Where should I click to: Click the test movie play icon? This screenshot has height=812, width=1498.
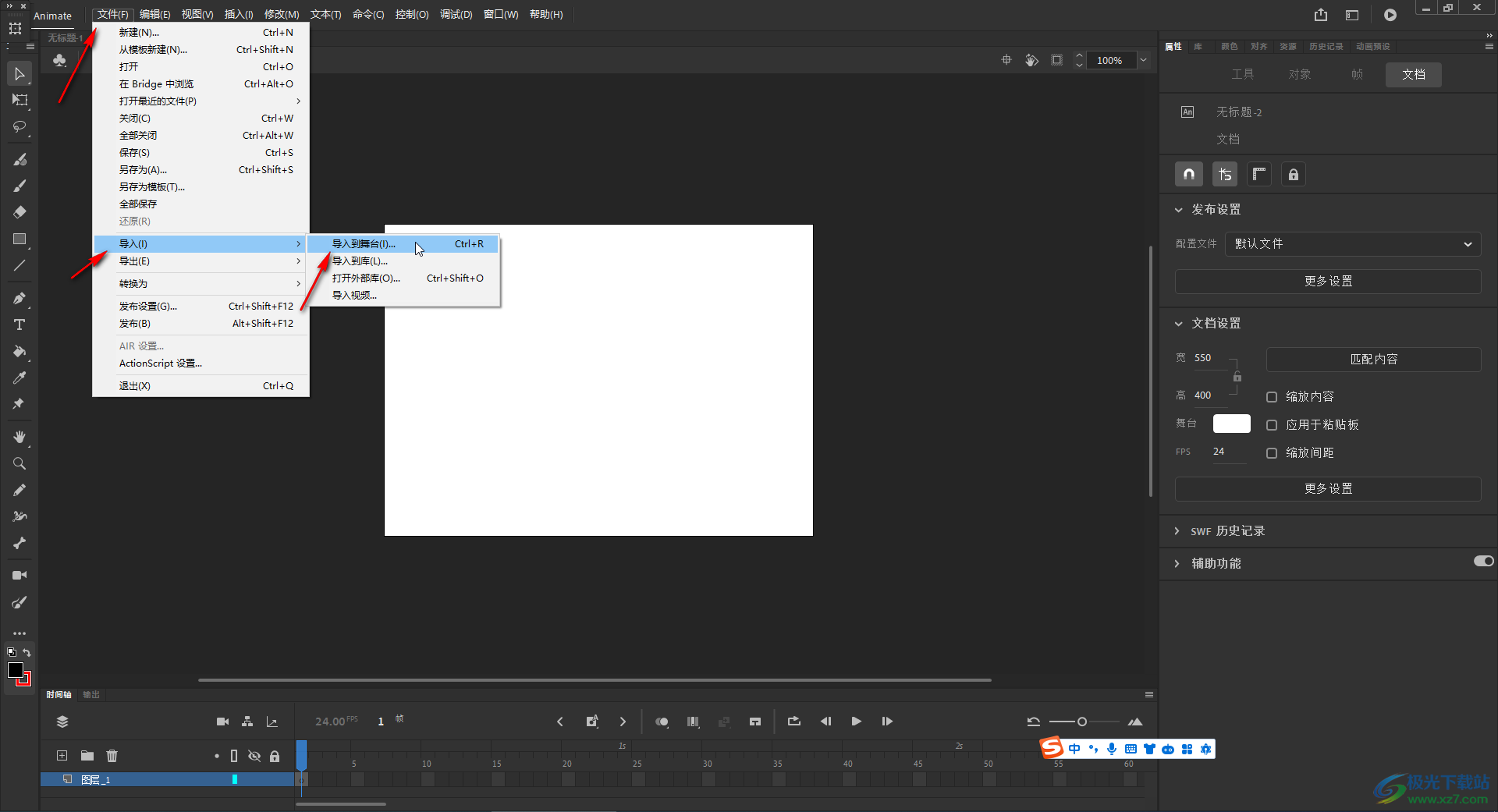coord(1390,15)
